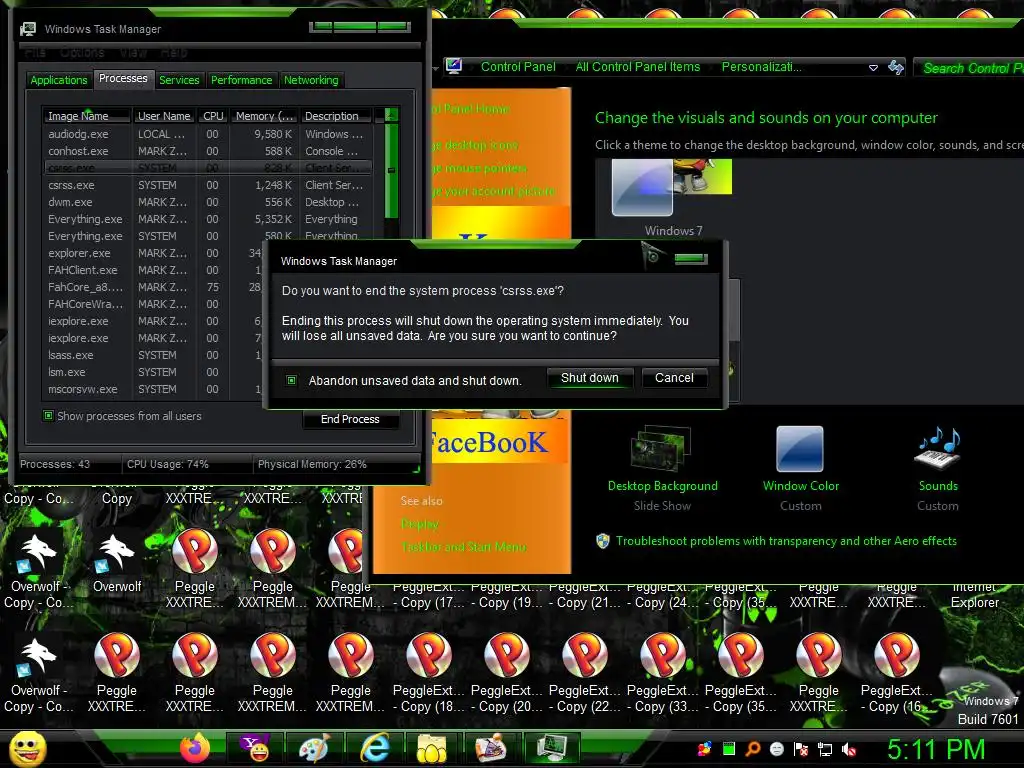Viewport: 1024px width, 768px height.
Task: Sort processes by CPU column
Action: pyautogui.click(x=213, y=116)
